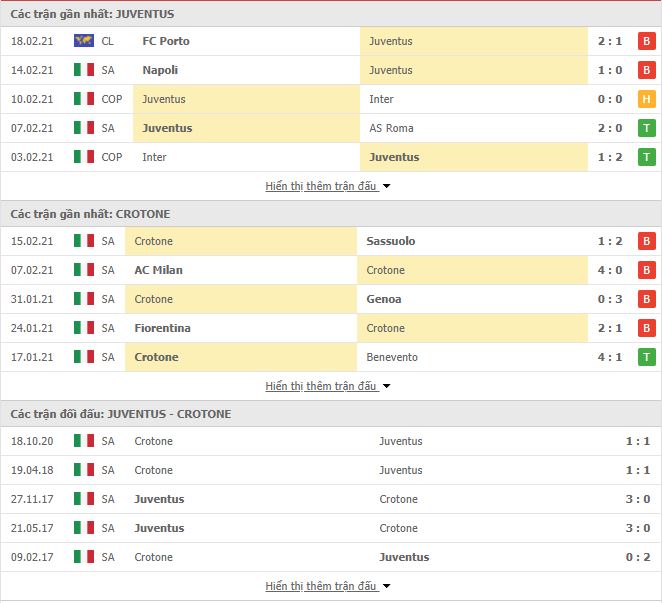This screenshot has height=603, width=662.
Task: Select the 27.11.17 Juventus vs Crotone row
Action: click(331, 499)
